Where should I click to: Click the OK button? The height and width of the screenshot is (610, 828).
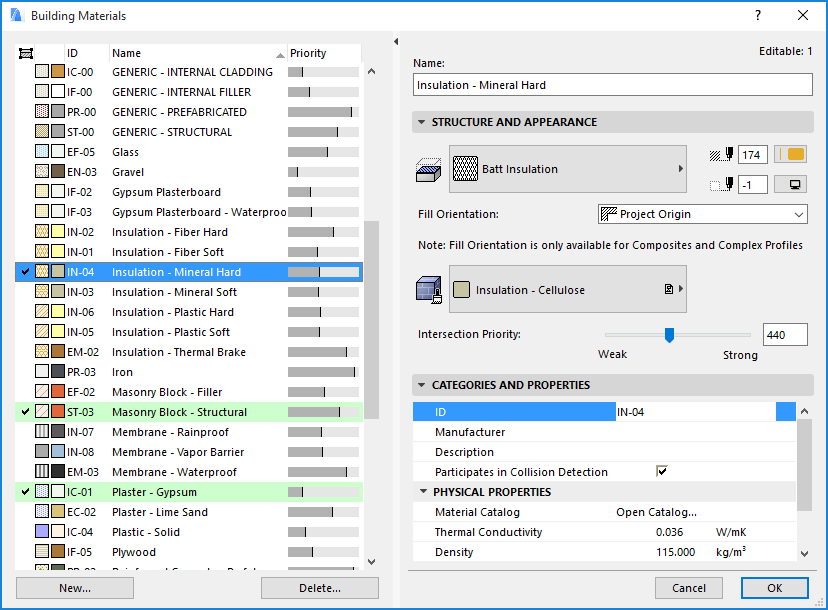point(775,588)
